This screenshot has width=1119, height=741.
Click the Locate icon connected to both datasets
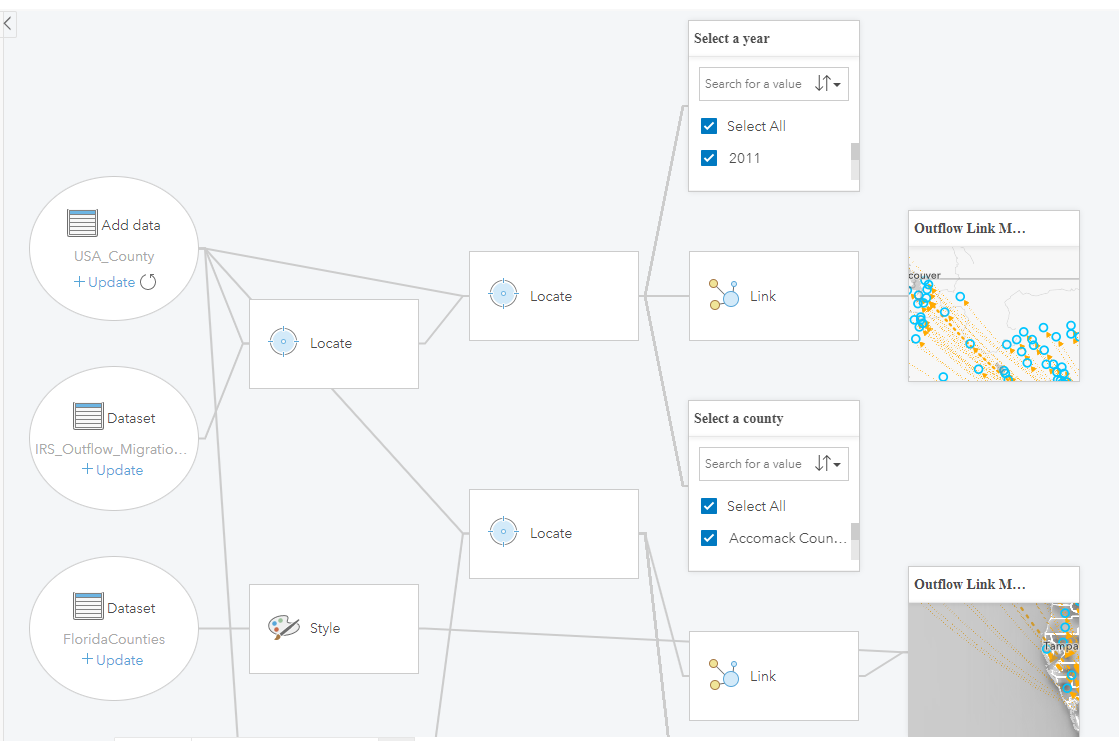click(283, 342)
